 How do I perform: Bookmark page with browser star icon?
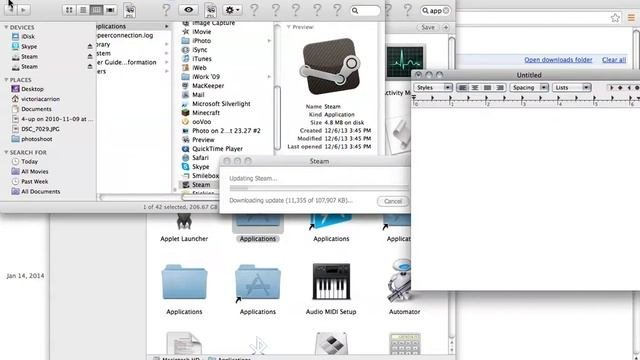pyautogui.click(x=615, y=18)
